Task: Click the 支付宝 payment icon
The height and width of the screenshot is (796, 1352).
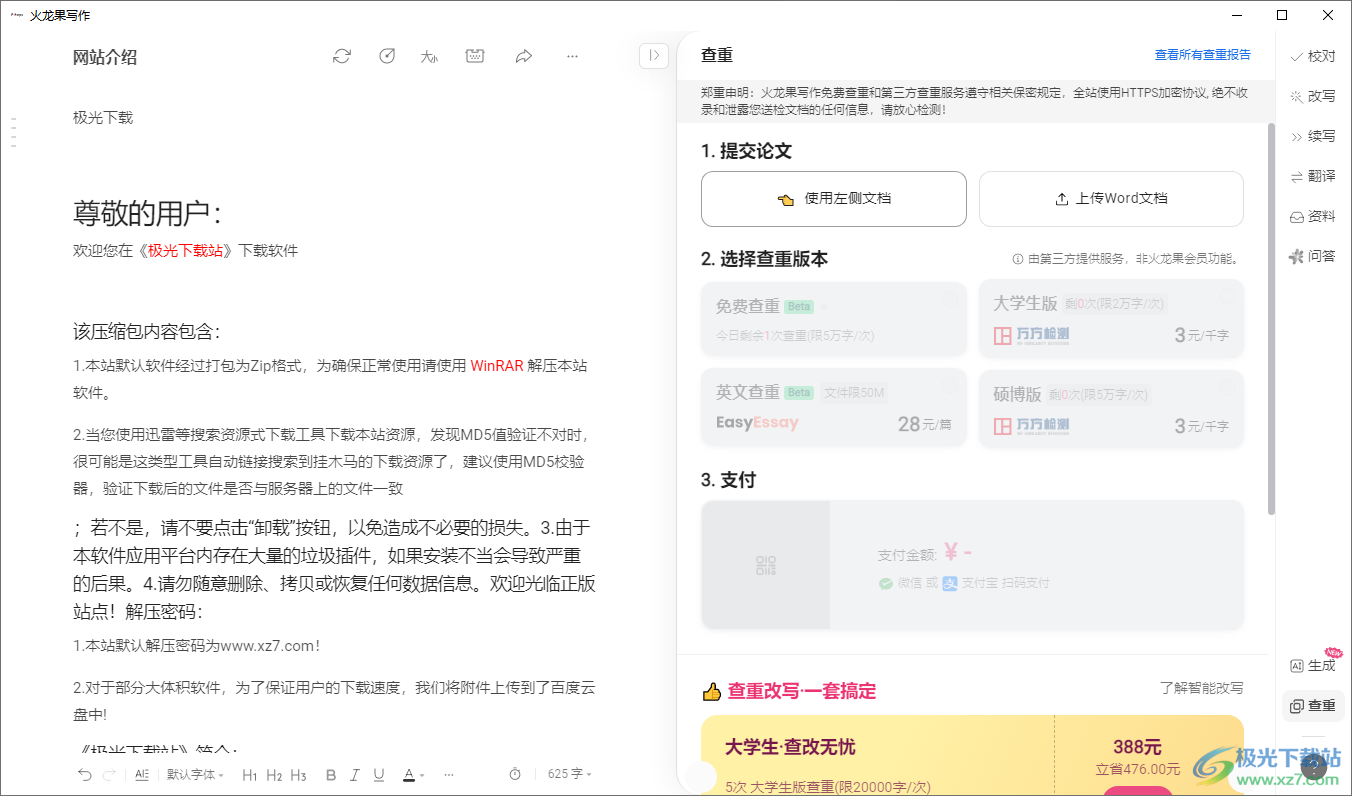Action: (951, 583)
